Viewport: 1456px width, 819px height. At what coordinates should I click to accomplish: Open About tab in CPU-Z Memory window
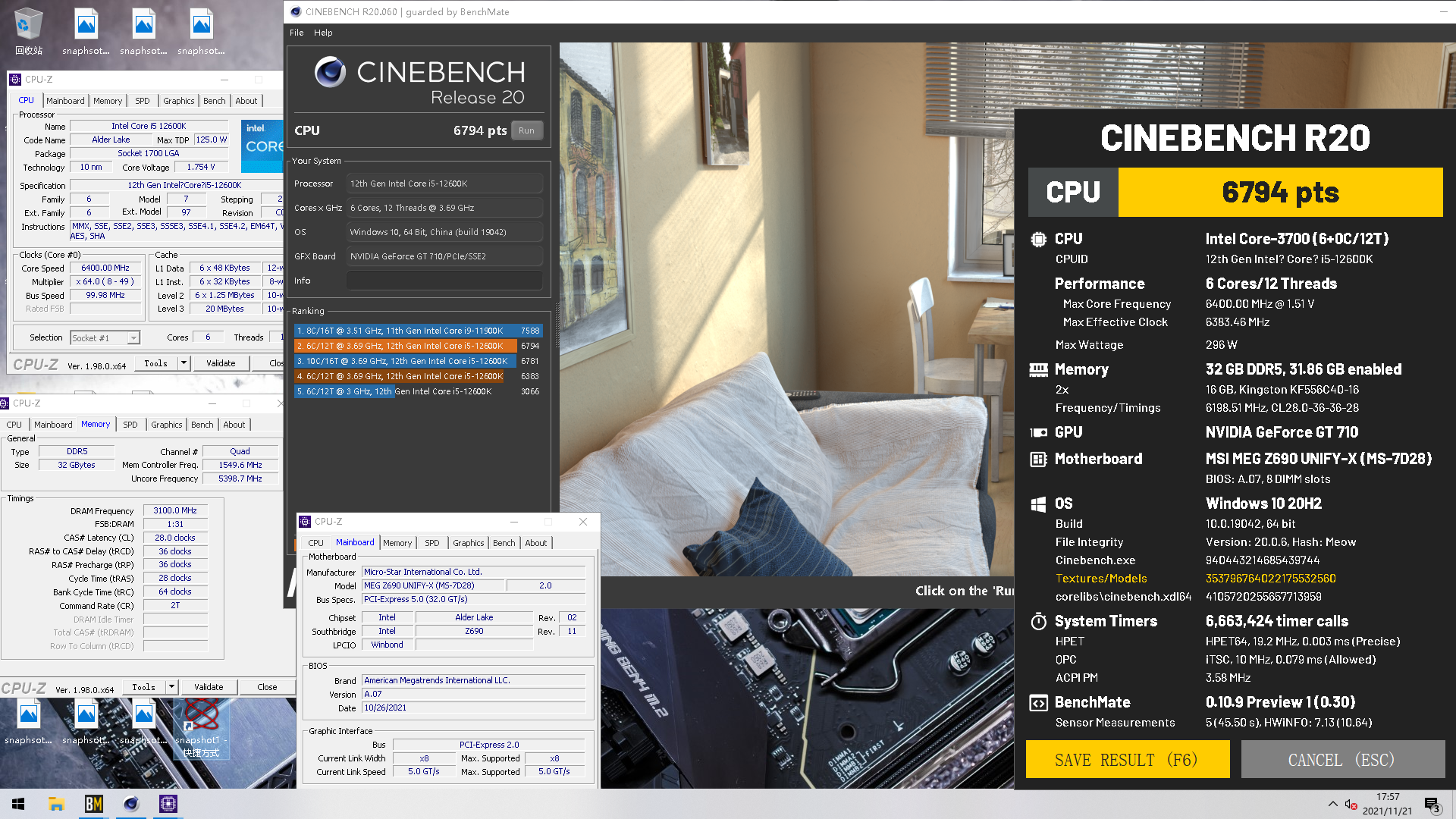(234, 425)
